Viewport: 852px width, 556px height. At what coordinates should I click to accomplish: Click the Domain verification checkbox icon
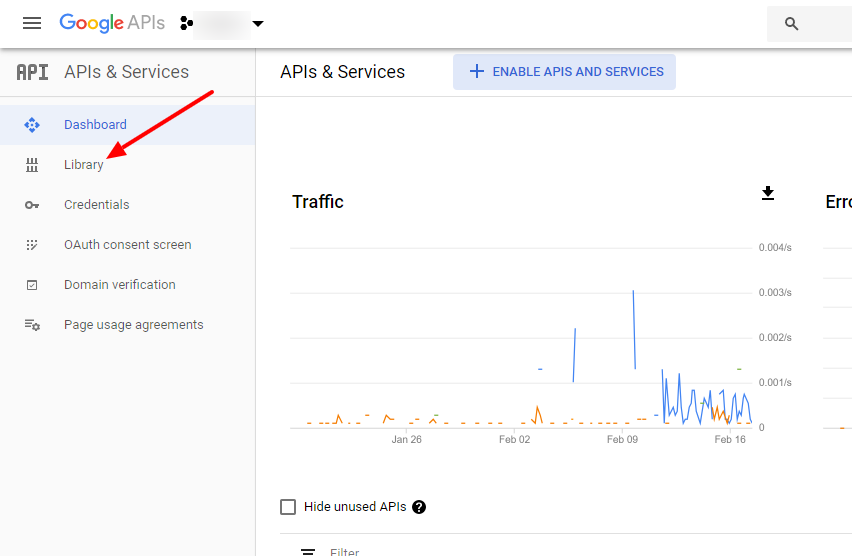pos(32,285)
